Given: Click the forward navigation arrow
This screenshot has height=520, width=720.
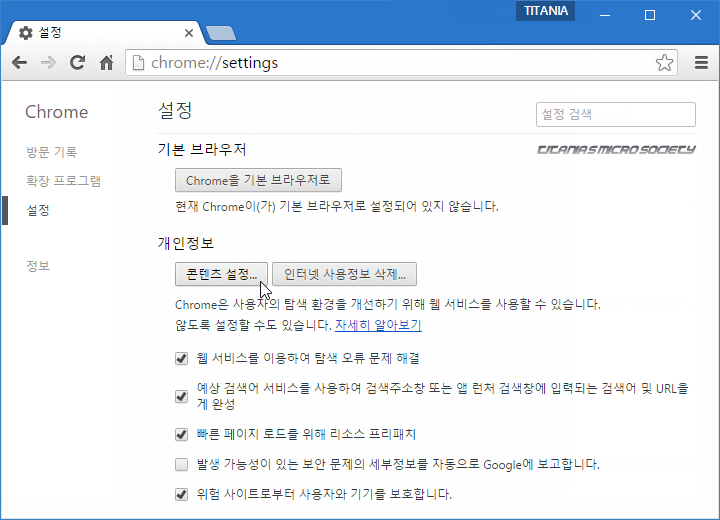Looking at the screenshot, I should [48, 62].
